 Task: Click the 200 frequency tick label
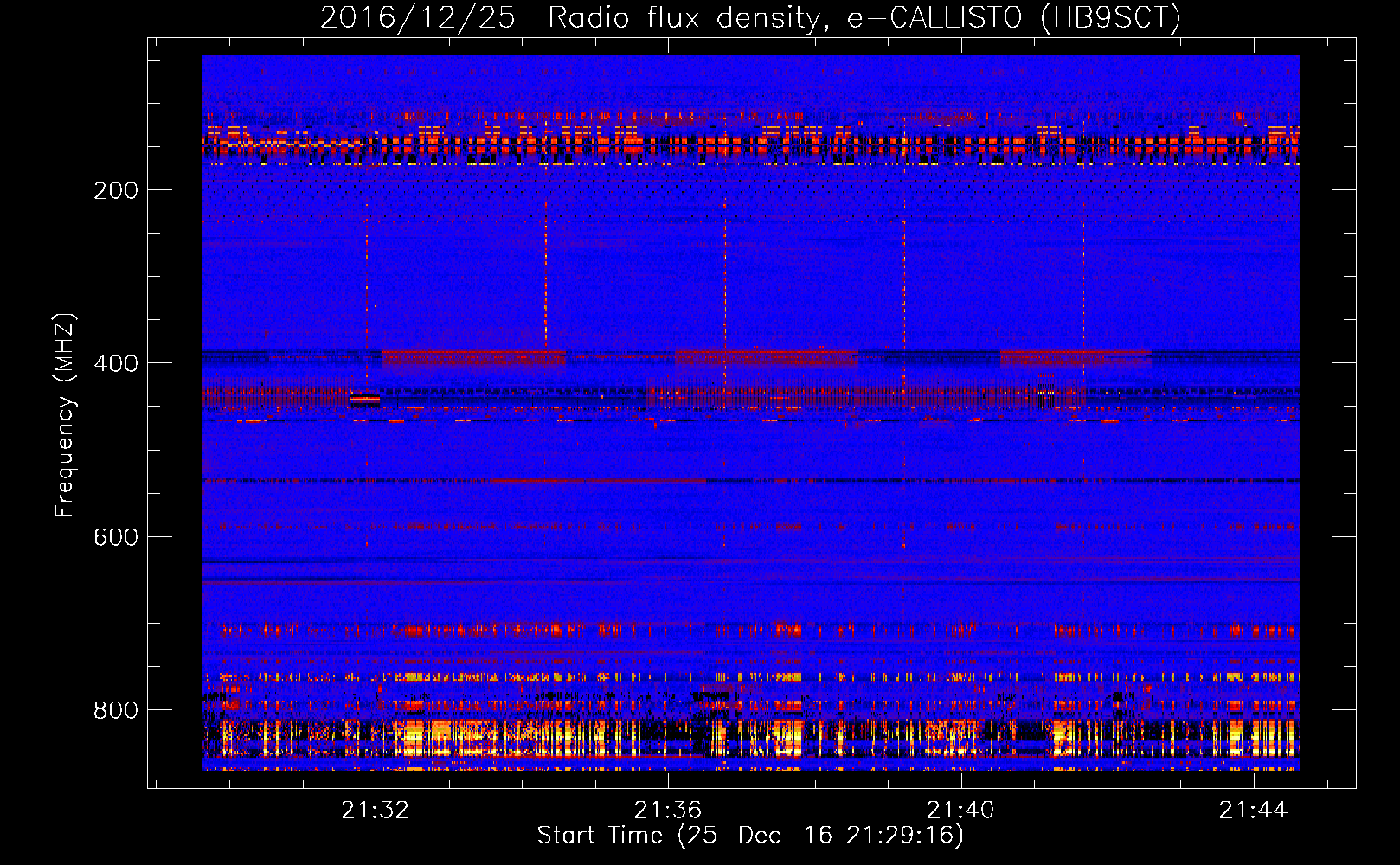click(115, 190)
